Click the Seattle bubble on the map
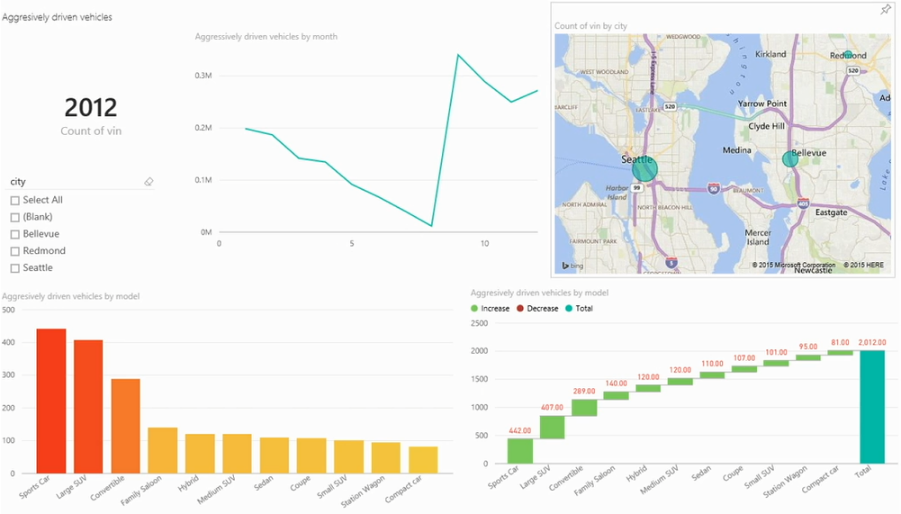This screenshot has height=514, width=901. pyautogui.click(x=644, y=168)
